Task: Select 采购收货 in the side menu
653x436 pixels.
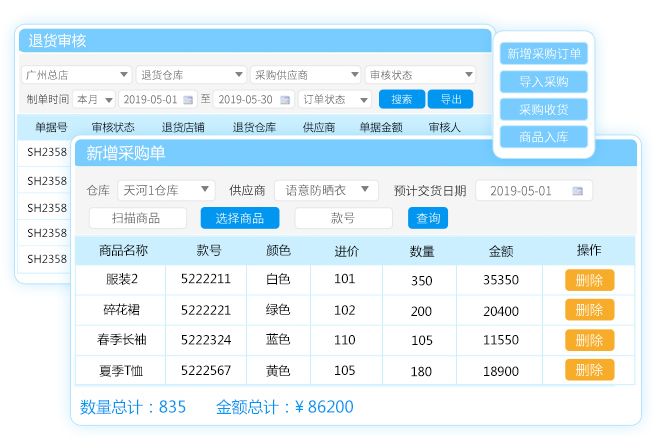Action: [544, 109]
